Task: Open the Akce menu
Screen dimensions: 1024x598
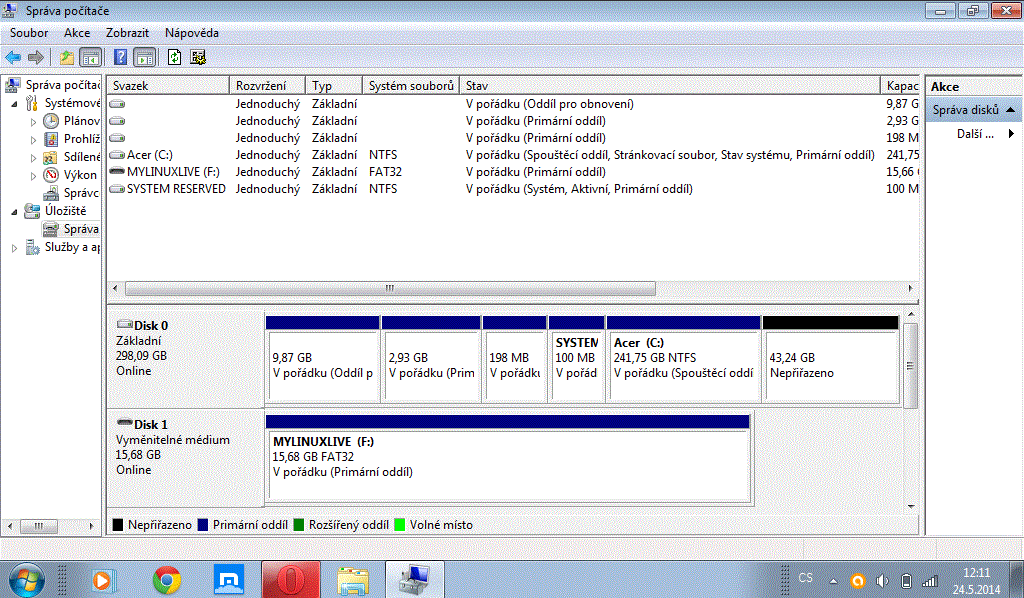Action: pos(77,33)
